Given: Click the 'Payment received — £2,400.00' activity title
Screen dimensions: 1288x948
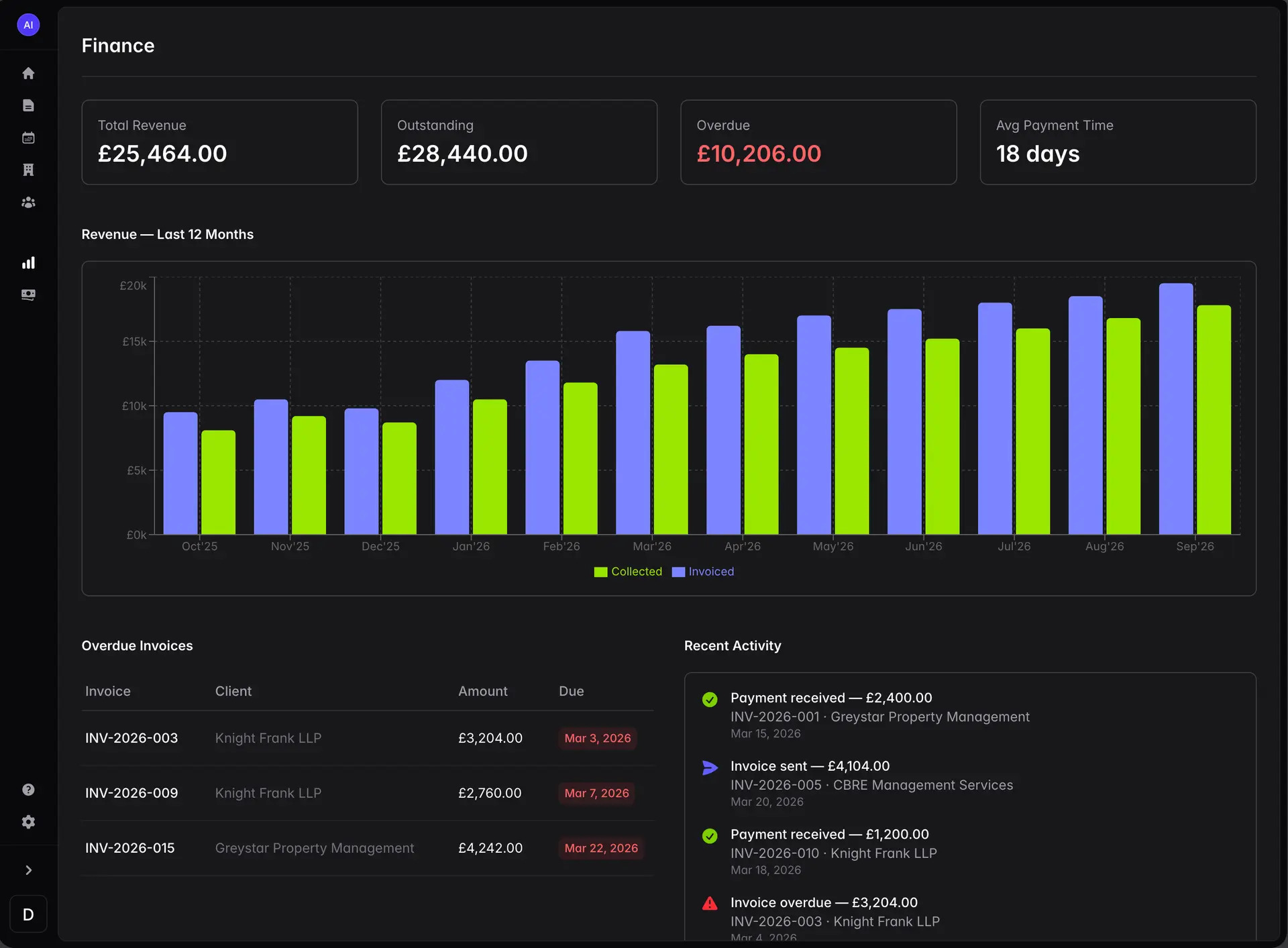Looking at the screenshot, I should tap(831, 698).
